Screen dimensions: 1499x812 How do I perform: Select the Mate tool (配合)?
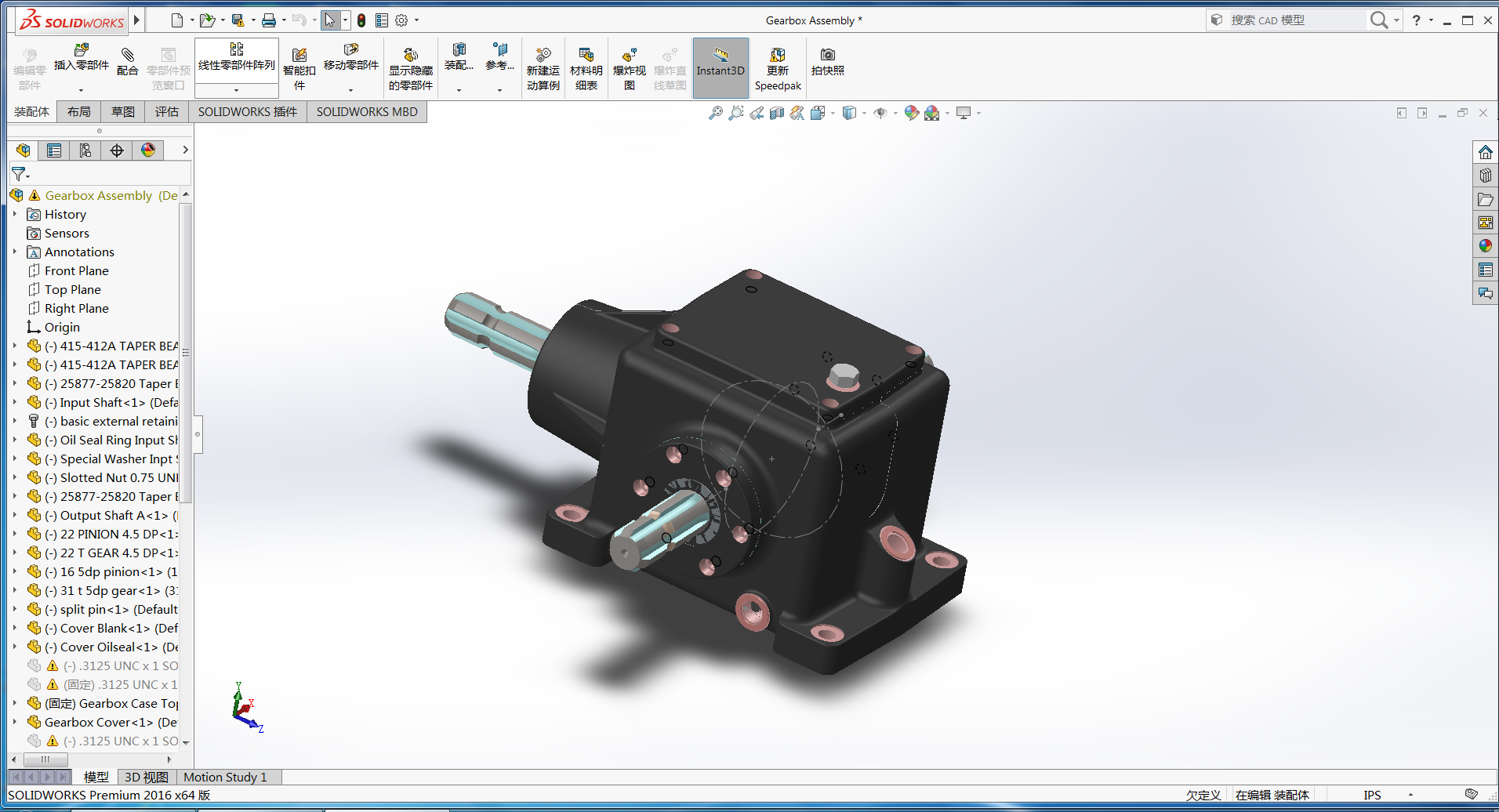[127, 60]
